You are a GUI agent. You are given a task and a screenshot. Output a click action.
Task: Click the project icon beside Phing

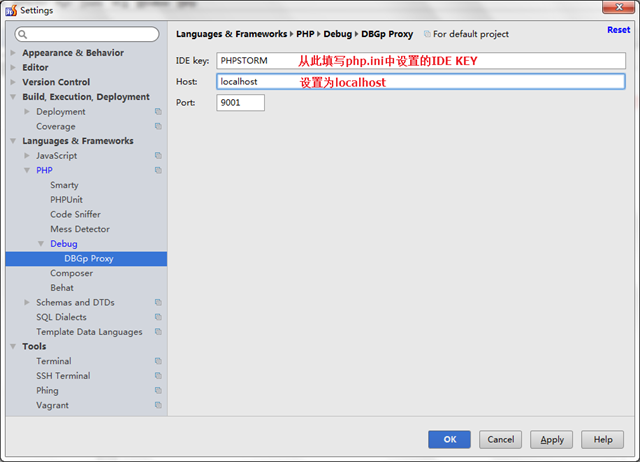pos(158,391)
